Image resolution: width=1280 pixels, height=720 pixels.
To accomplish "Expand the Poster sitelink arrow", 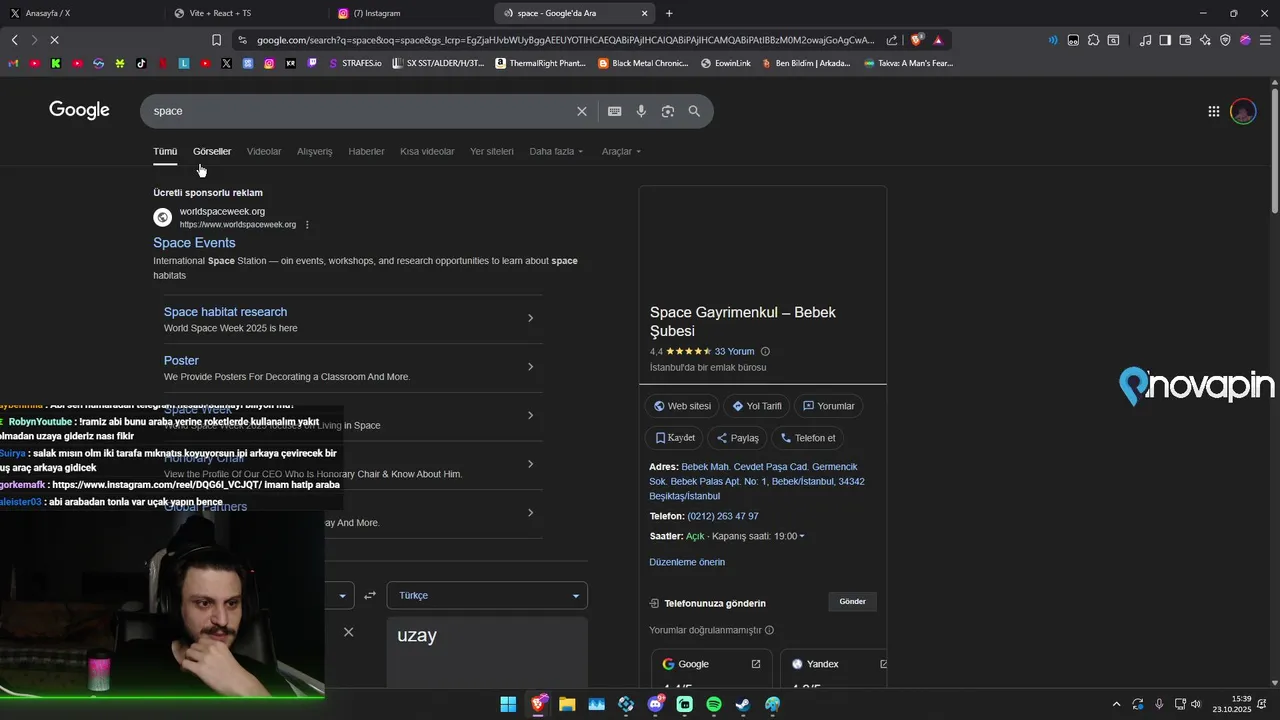I will pyautogui.click(x=530, y=367).
